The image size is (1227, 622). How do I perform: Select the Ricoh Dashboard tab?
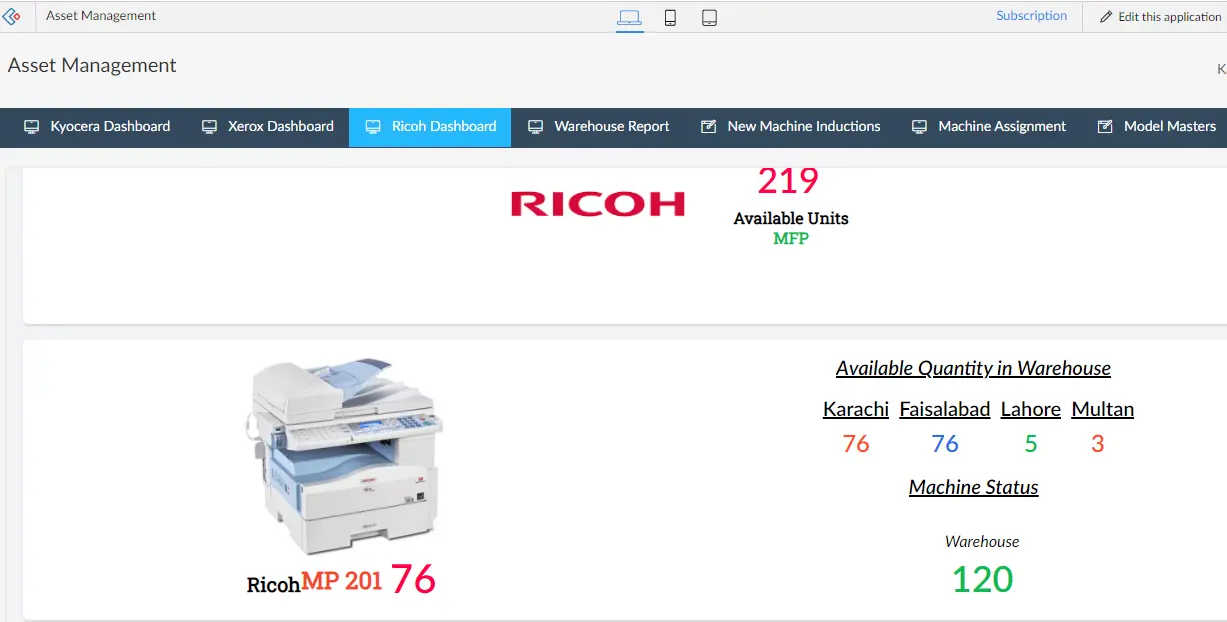click(x=430, y=127)
